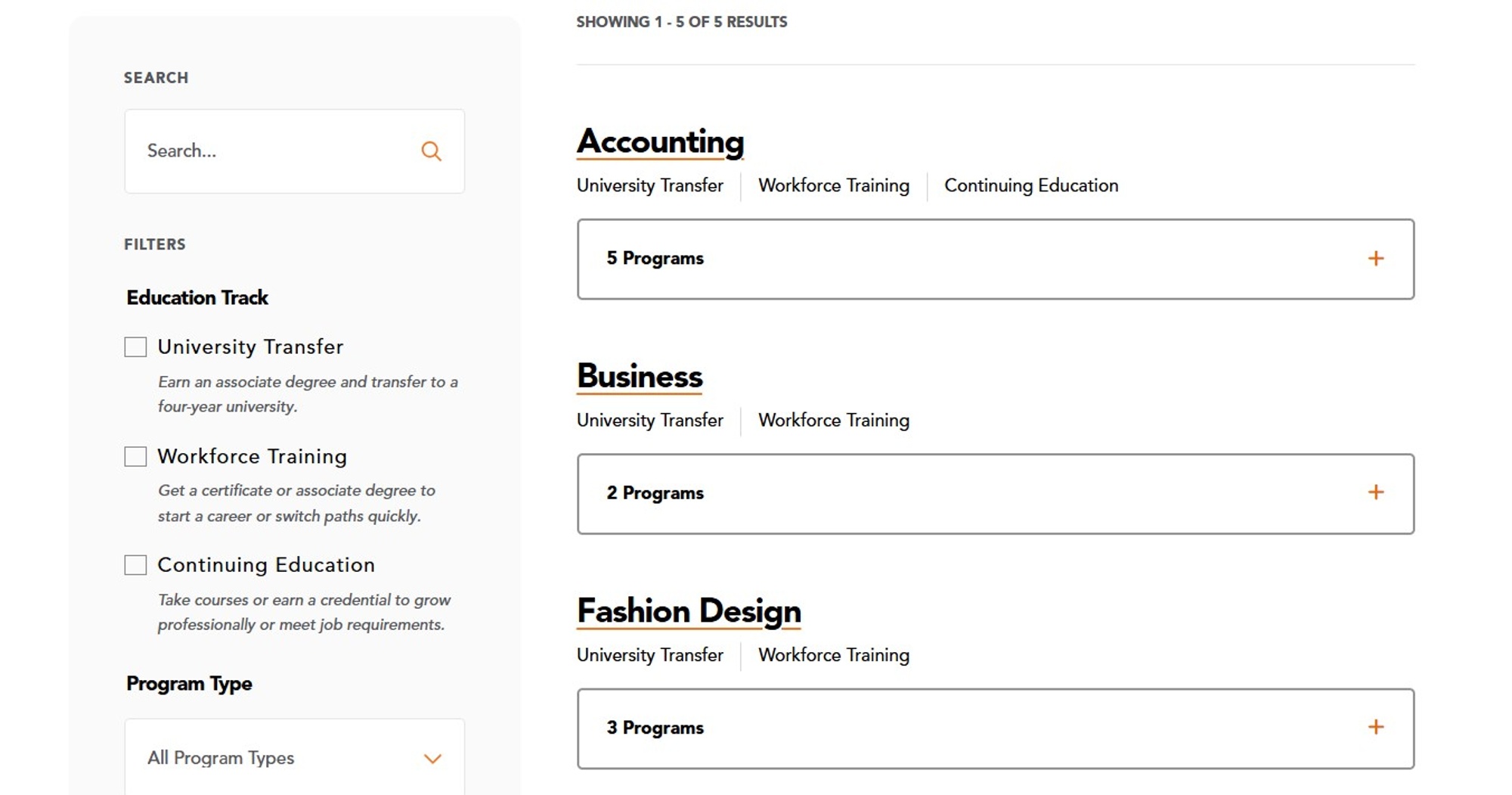Click University Transfer tag under Accounting

649,185
